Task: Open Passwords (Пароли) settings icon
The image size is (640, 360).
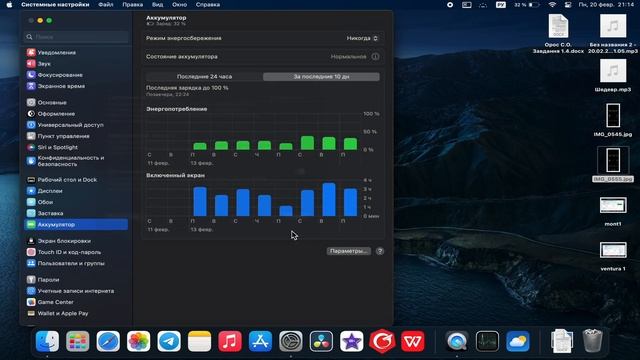Action: coord(31,280)
